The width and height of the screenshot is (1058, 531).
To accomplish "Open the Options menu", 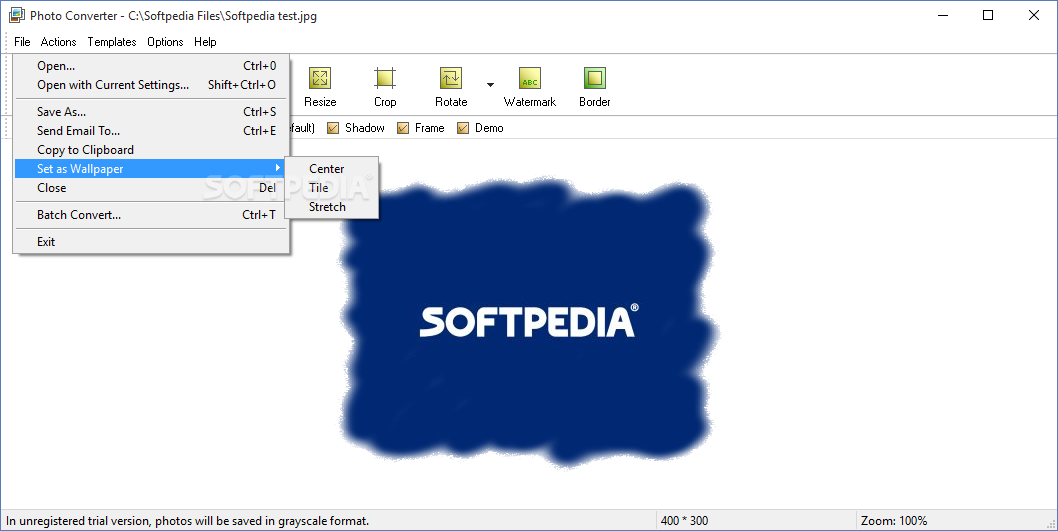I will click(165, 42).
